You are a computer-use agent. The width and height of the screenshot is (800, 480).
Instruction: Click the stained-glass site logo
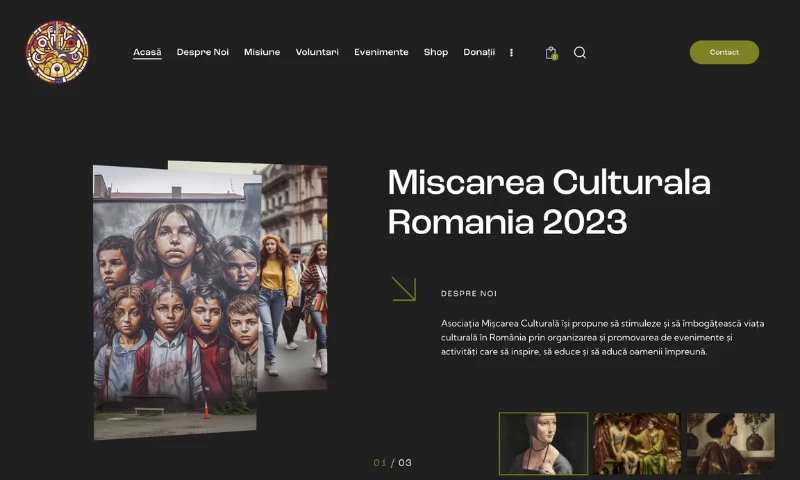click(57, 52)
